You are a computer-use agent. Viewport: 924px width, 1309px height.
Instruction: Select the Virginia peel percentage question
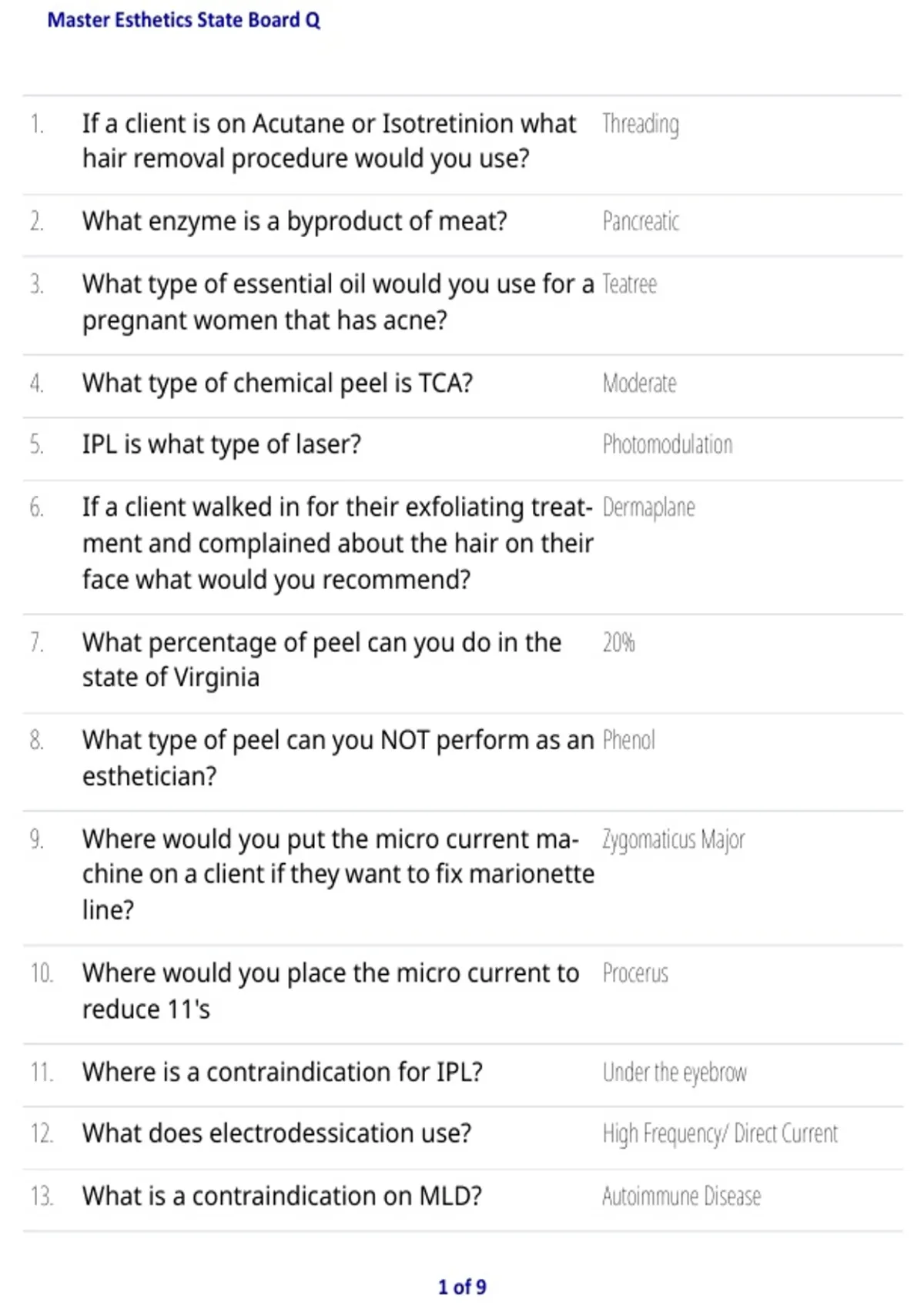322,660
